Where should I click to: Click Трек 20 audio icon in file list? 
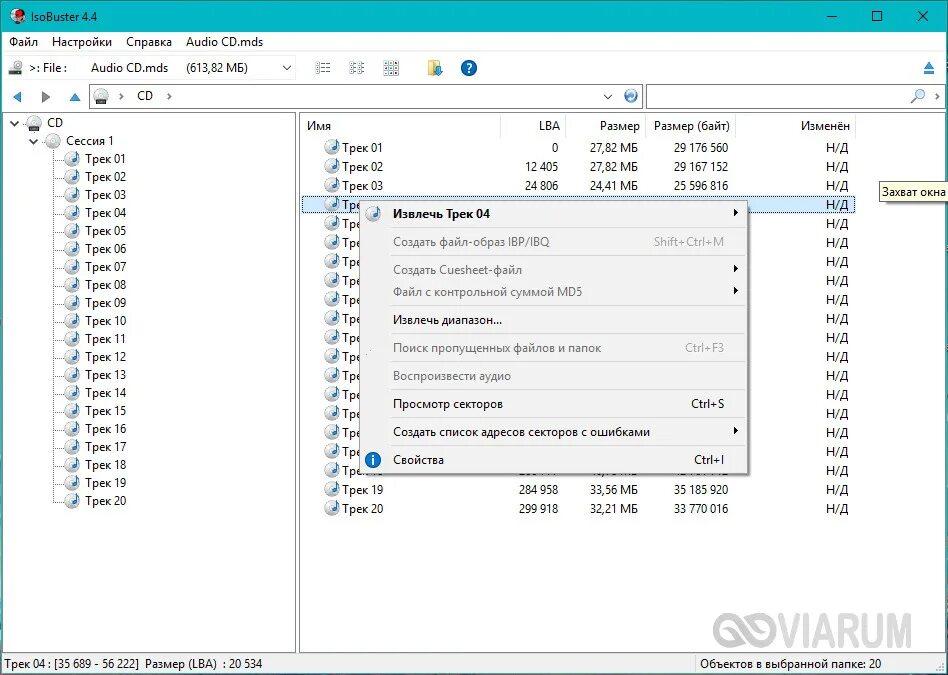point(331,508)
